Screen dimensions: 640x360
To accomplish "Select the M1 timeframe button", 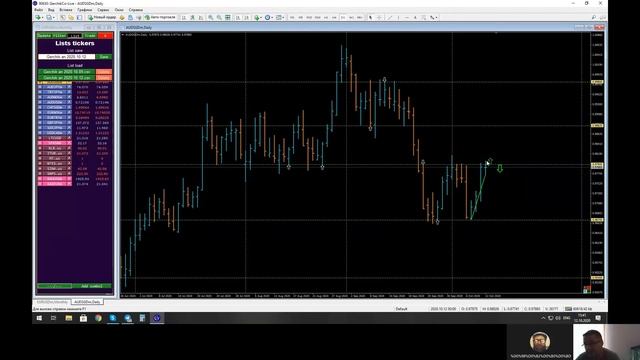I will tap(292, 18).
